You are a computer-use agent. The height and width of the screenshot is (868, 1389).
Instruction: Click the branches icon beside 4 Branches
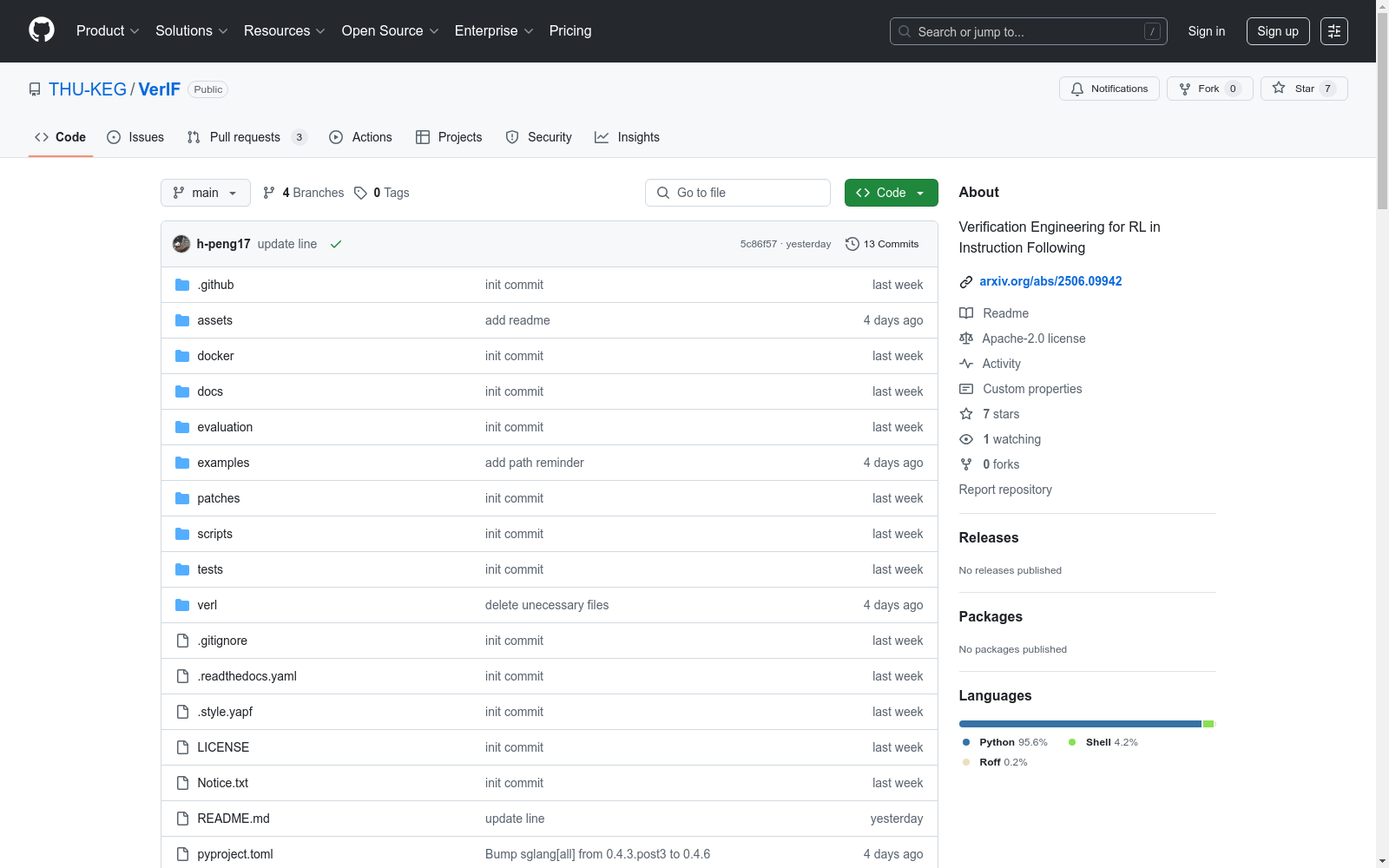click(269, 193)
